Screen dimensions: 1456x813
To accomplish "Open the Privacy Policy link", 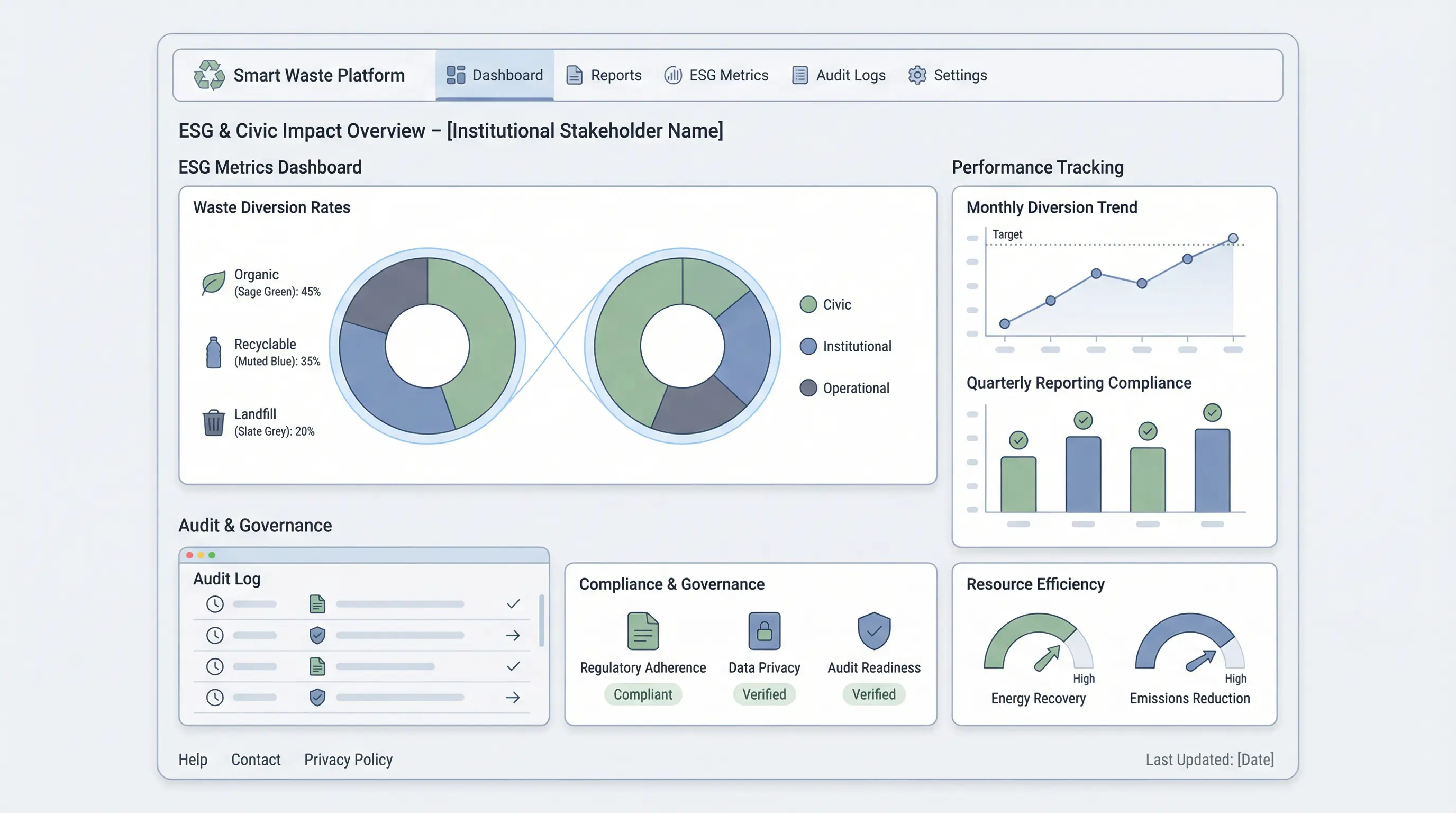I will pos(348,760).
